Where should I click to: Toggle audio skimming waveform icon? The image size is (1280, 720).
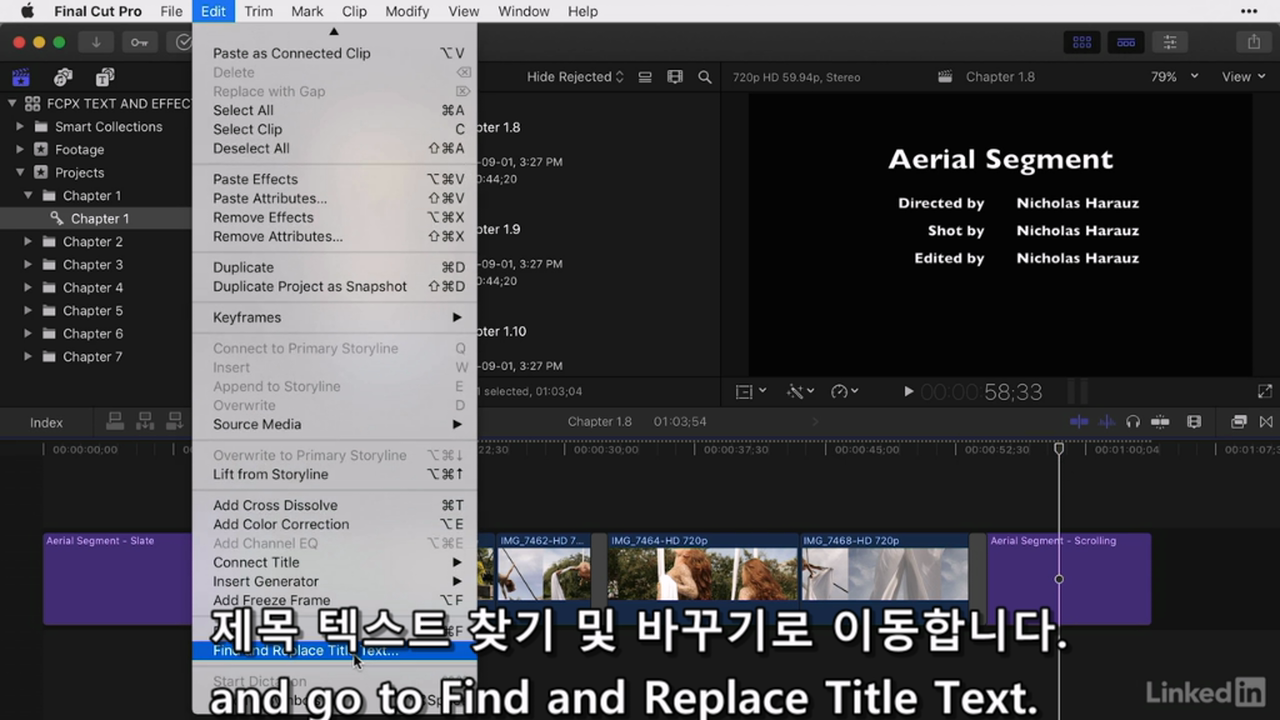point(1107,422)
